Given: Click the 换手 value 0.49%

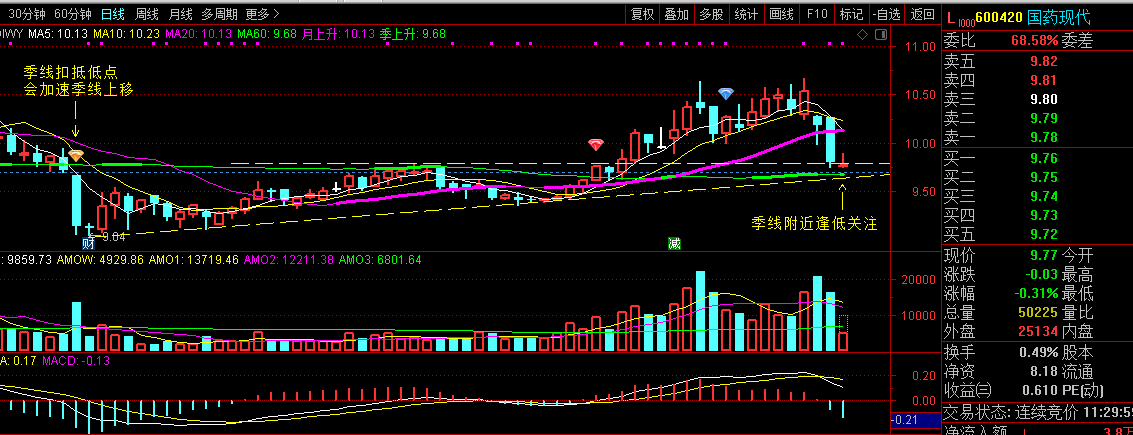Looking at the screenshot, I should coord(1039,353).
